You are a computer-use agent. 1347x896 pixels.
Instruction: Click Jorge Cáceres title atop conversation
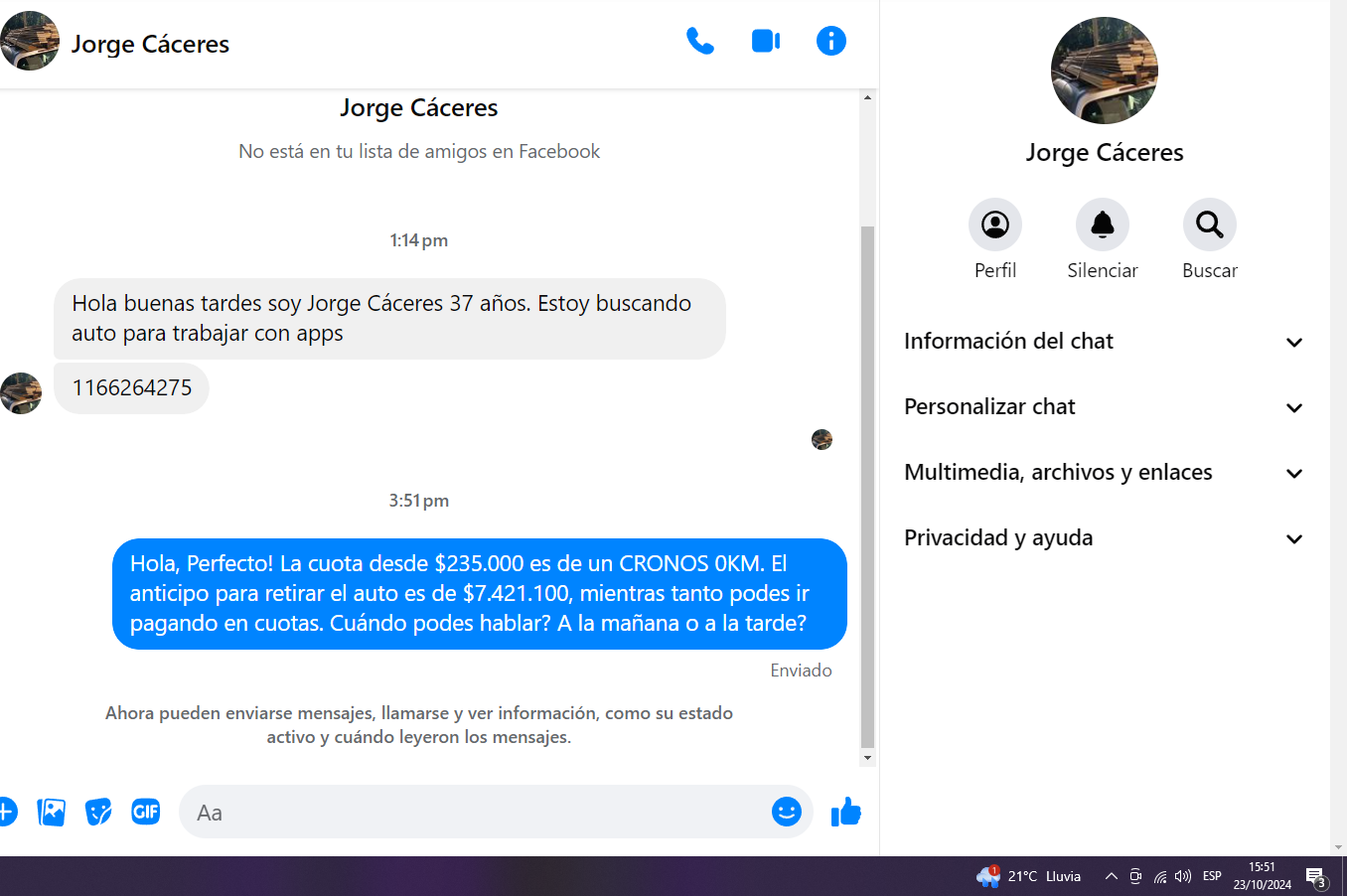click(419, 107)
